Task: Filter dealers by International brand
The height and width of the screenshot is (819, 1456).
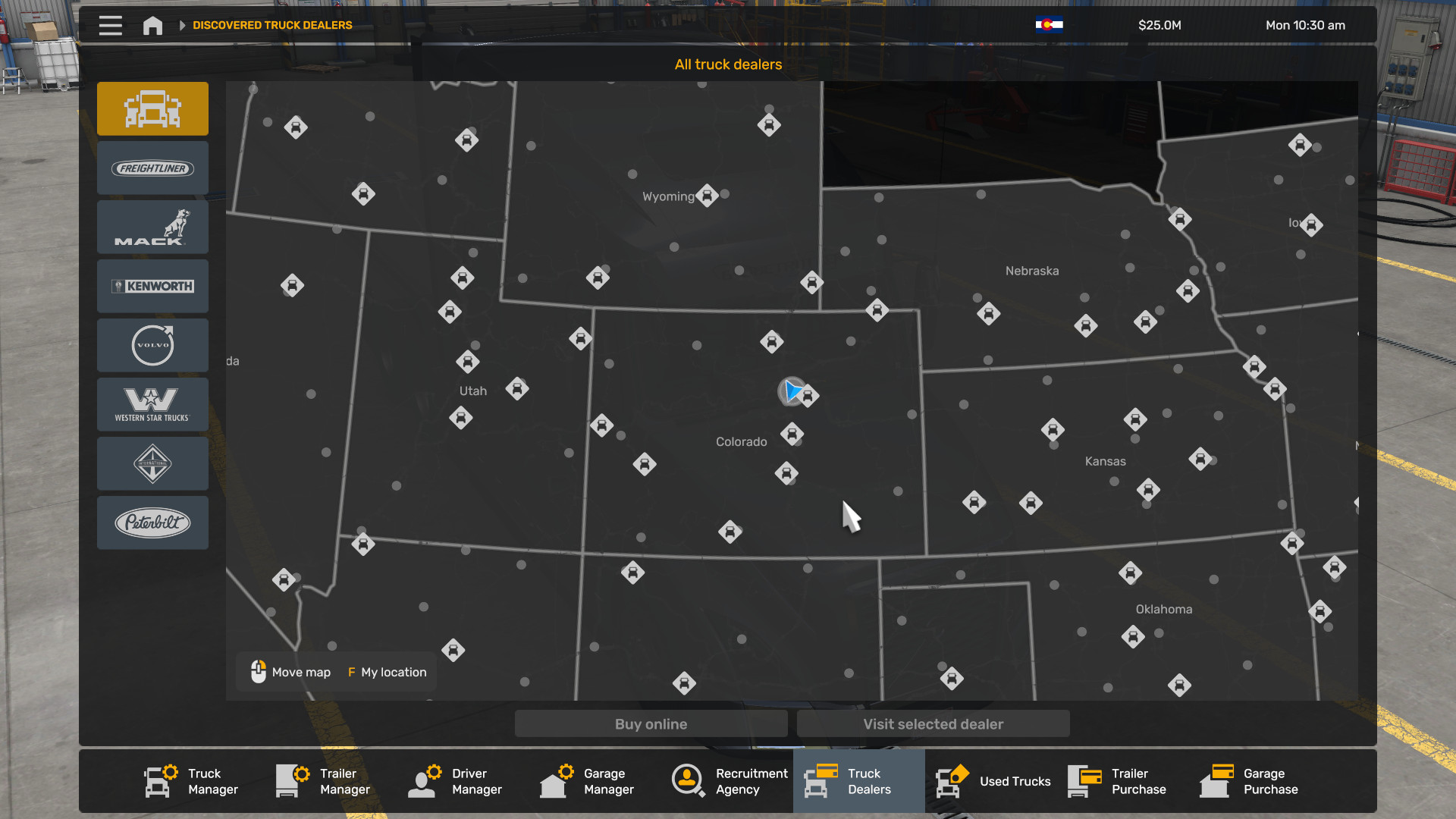Action: coord(152,464)
